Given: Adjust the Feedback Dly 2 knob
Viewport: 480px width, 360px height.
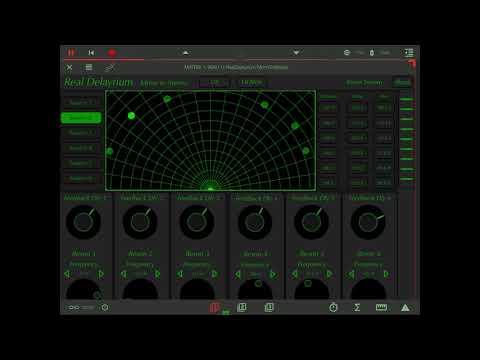Looking at the screenshot, I should (x=140, y=222).
